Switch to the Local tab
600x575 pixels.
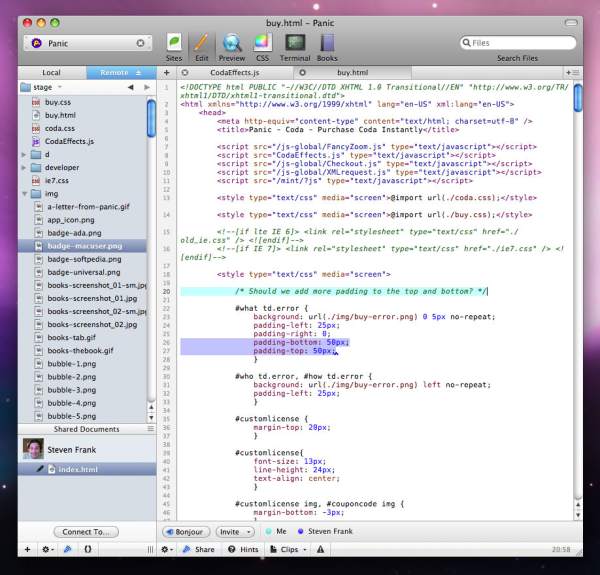pos(52,73)
